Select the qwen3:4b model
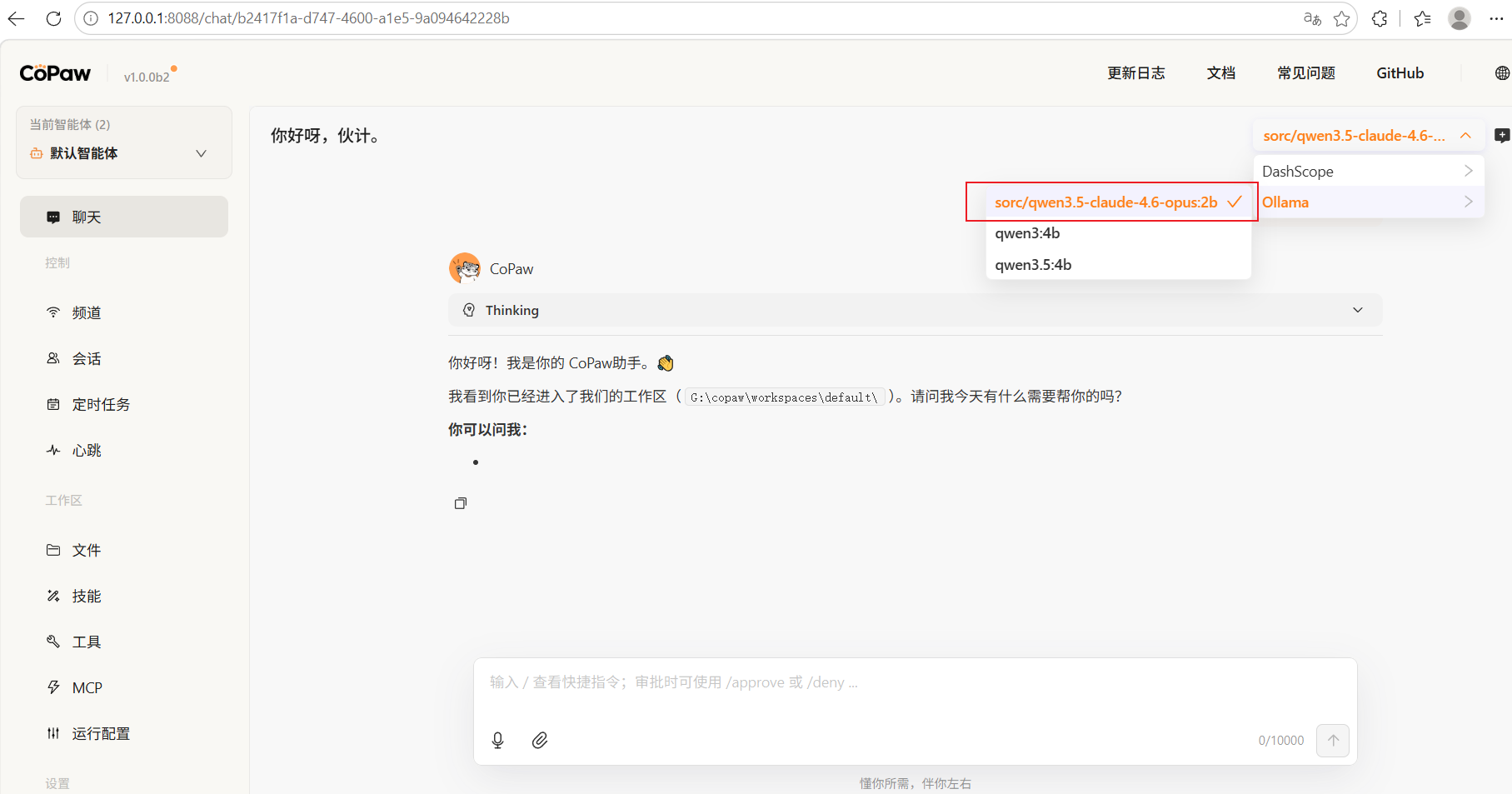 1118,233
